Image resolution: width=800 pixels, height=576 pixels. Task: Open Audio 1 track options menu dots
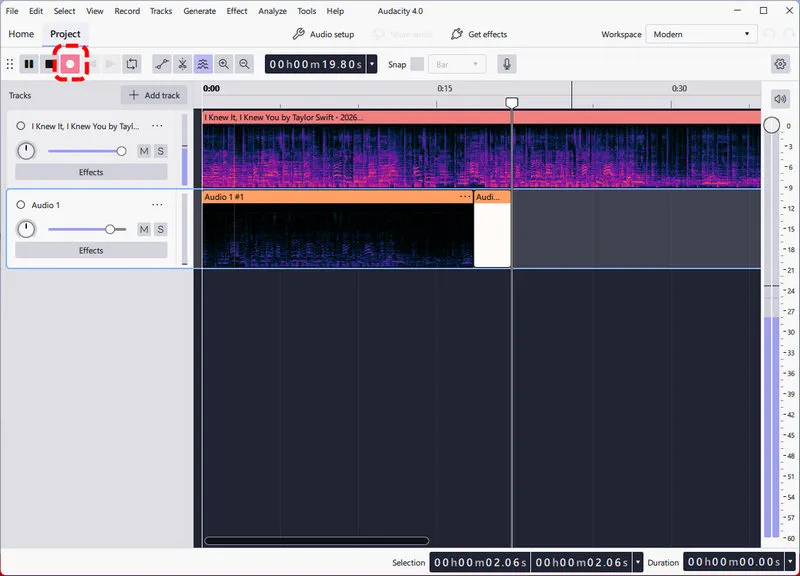[157, 205]
